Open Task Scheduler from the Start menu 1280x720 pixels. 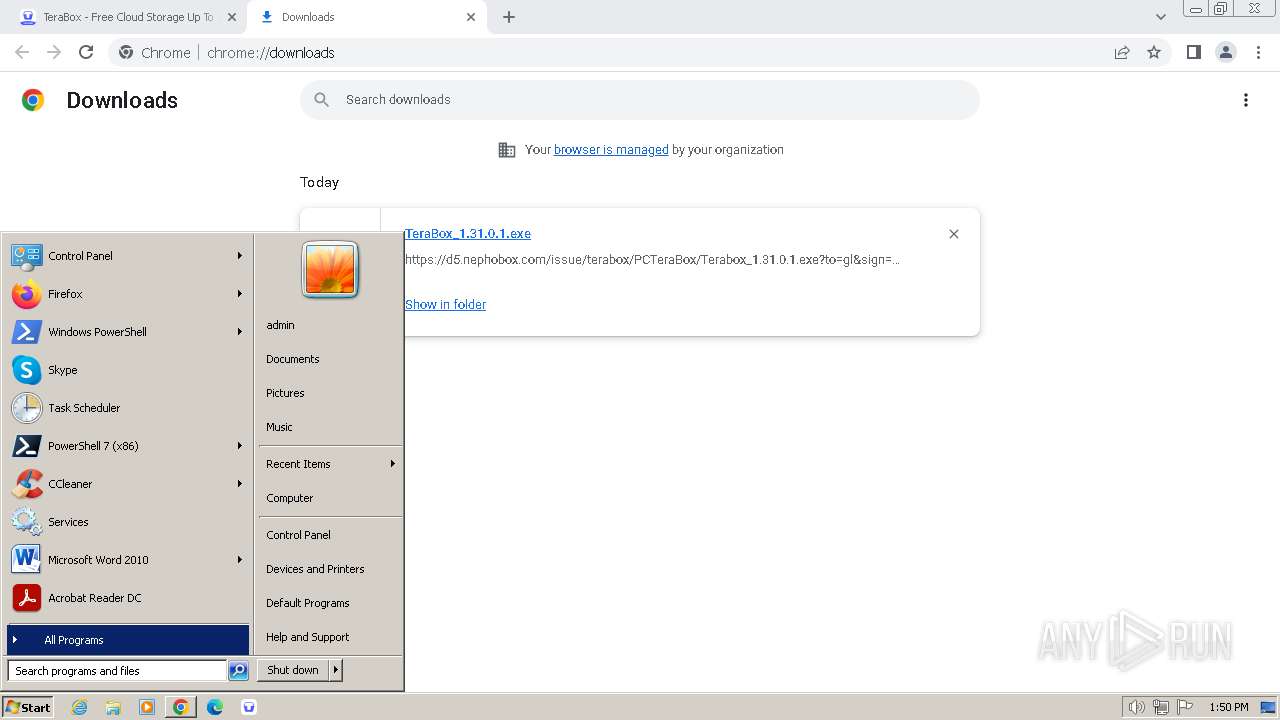127,408
